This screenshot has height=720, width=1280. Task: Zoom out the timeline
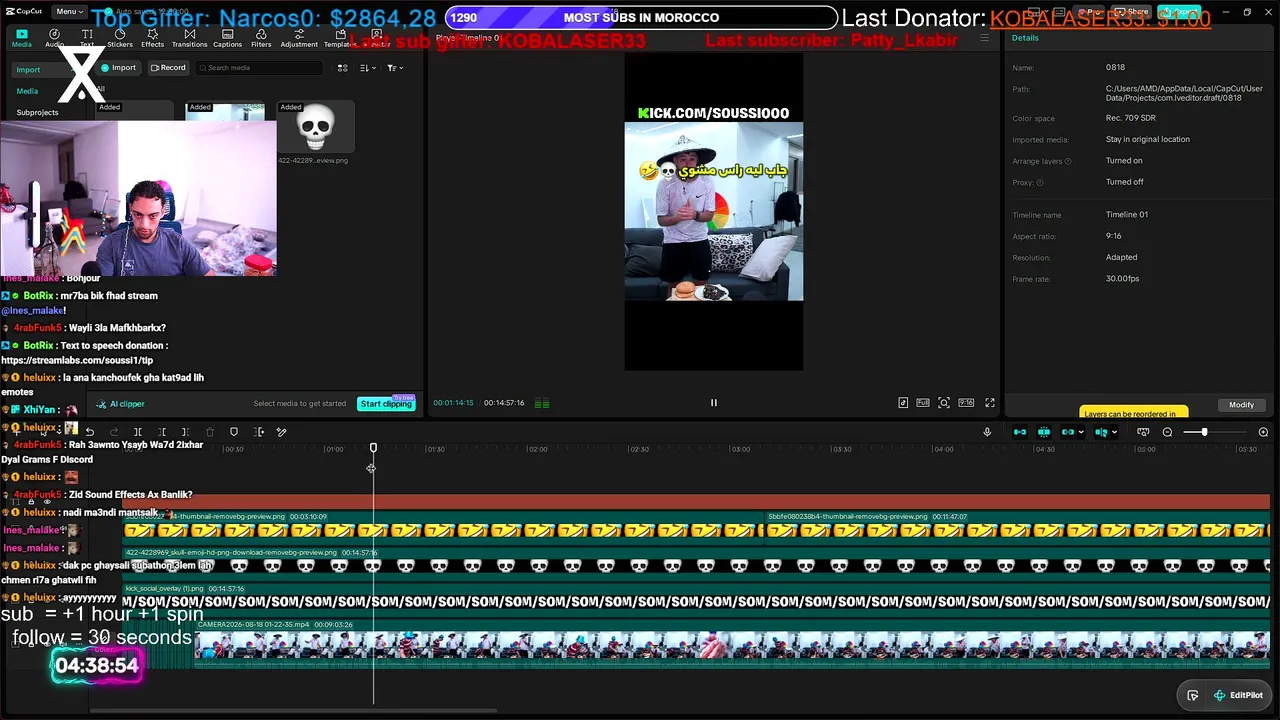click(x=1167, y=432)
